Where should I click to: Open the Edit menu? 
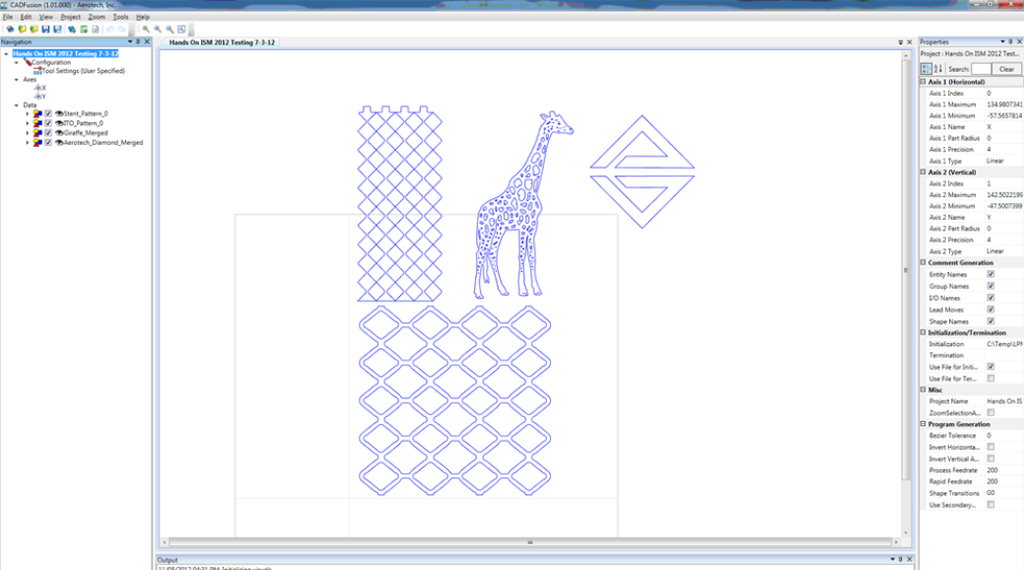25,17
